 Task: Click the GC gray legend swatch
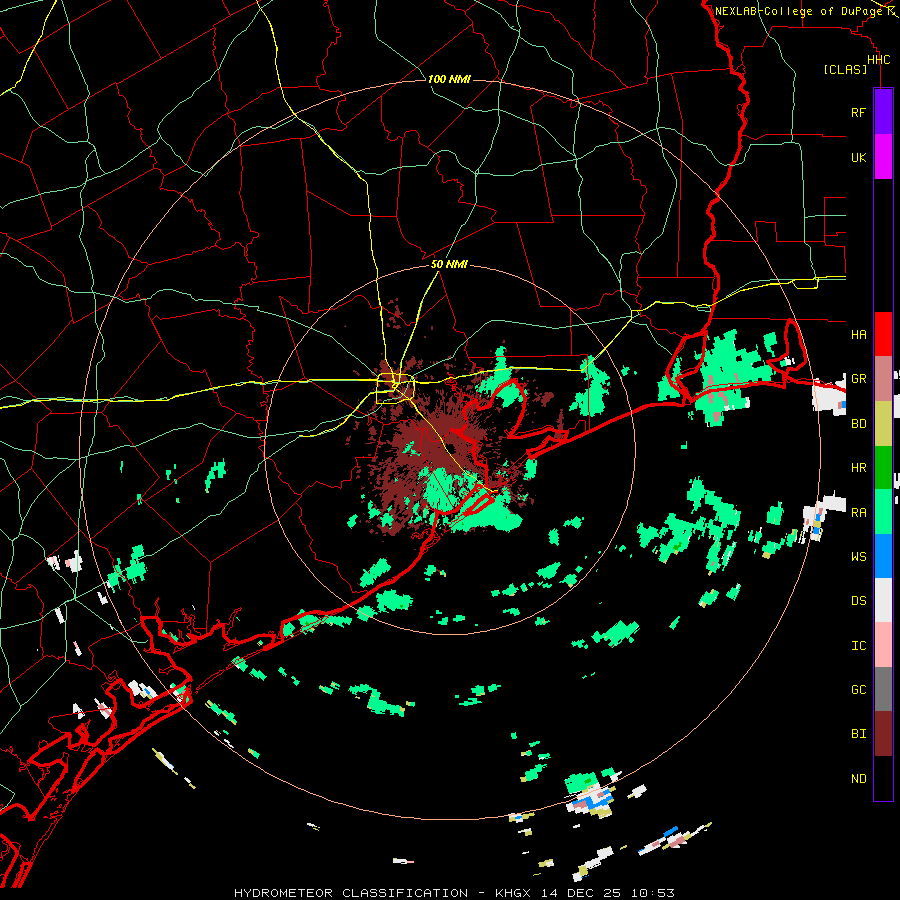coord(883,689)
